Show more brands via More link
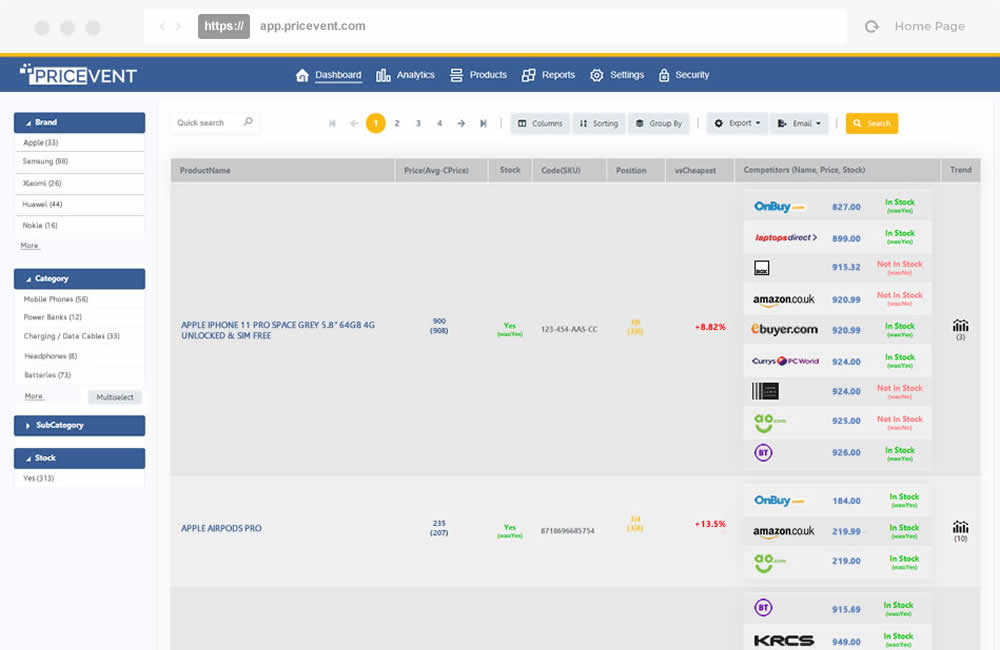Screen dimensions: 1000x650 coord(29,246)
